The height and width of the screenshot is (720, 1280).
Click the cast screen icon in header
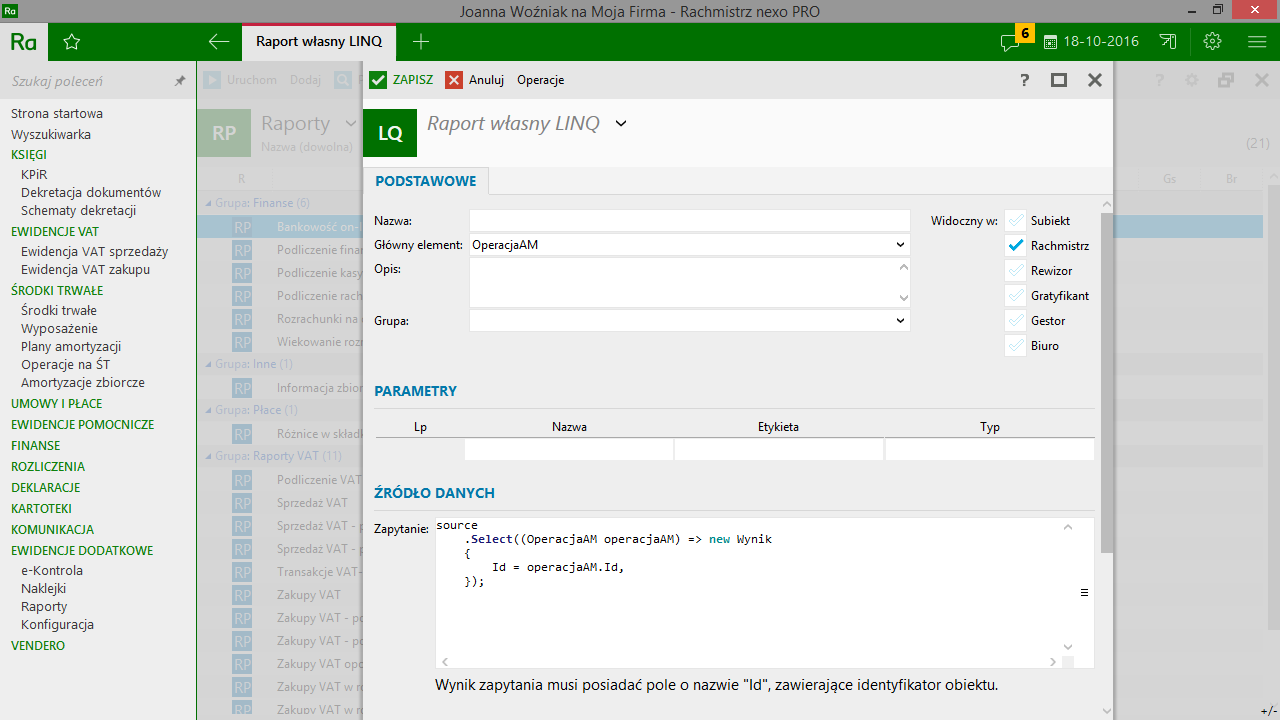[1168, 42]
